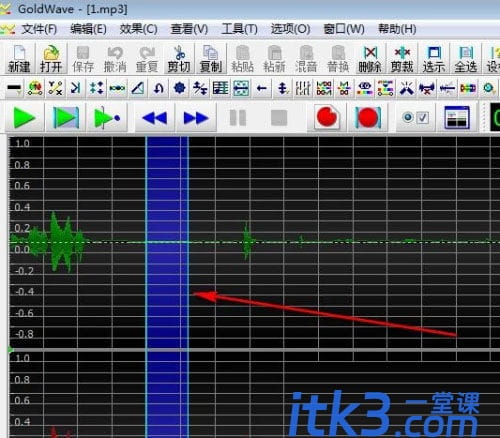The width and height of the screenshot is (500, 438).
Task: Click the grey stop button
Action: (279, 118)
